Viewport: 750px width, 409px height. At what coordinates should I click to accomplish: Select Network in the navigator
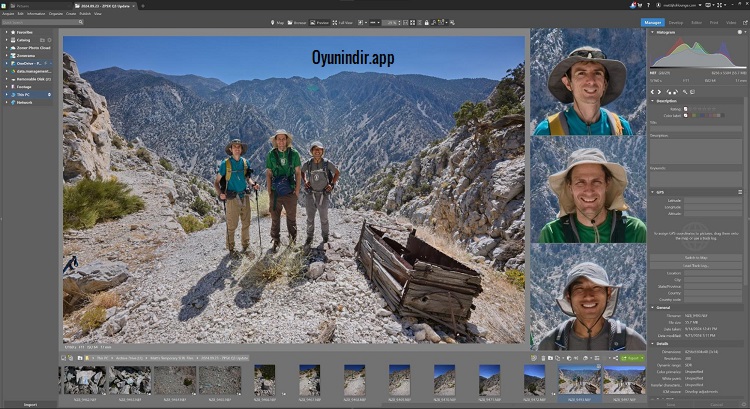pos(24,102)
